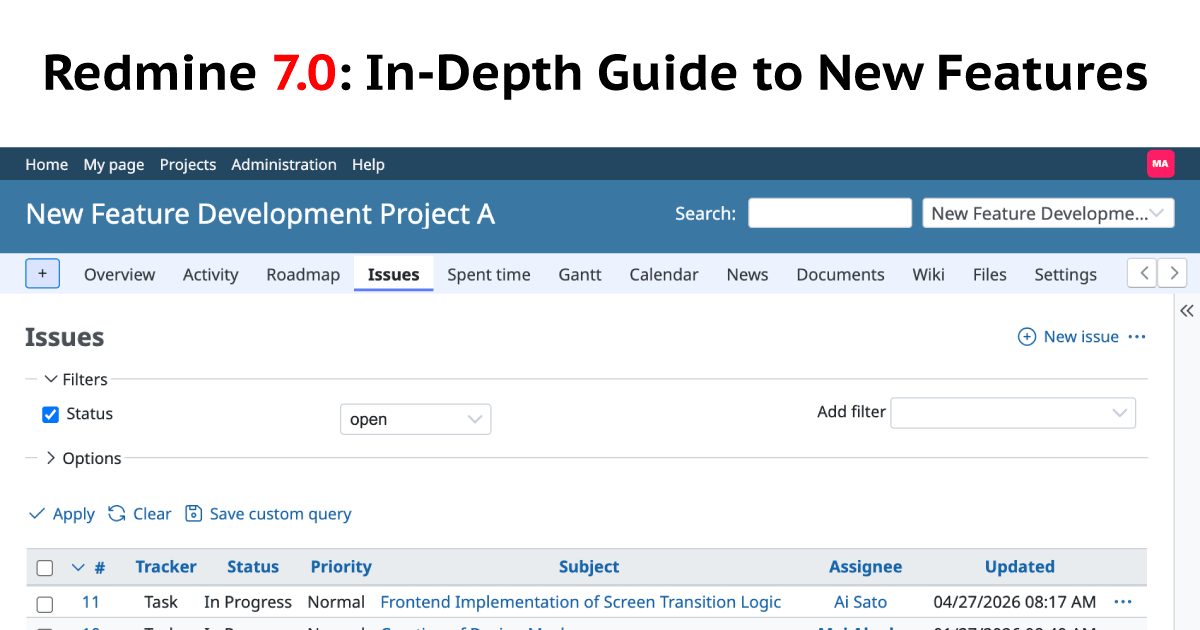
Task: Click the Search label link
Action: pyautogui.click(x=705, y=213)
